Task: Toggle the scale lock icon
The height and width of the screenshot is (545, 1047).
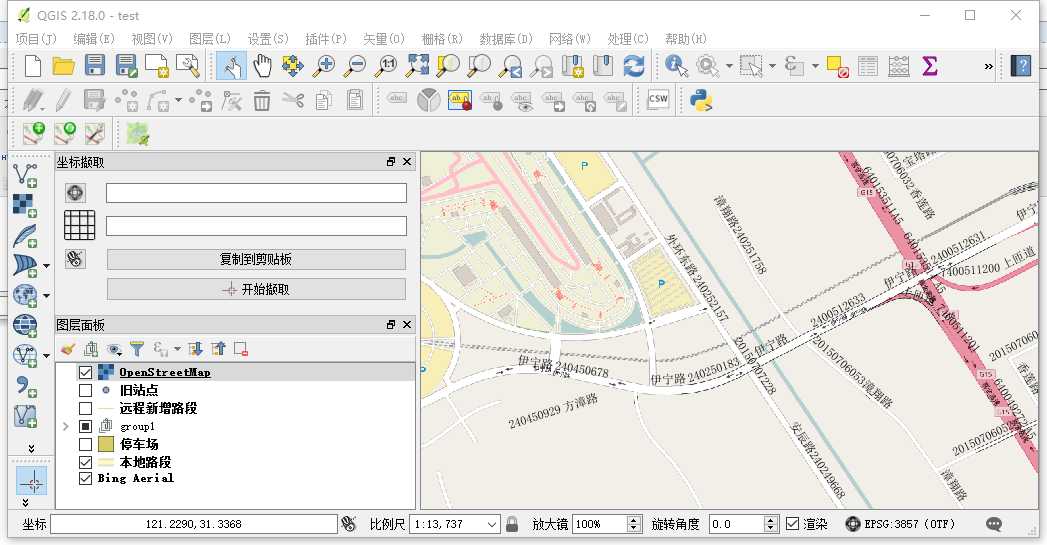Action: click(512, 524)
